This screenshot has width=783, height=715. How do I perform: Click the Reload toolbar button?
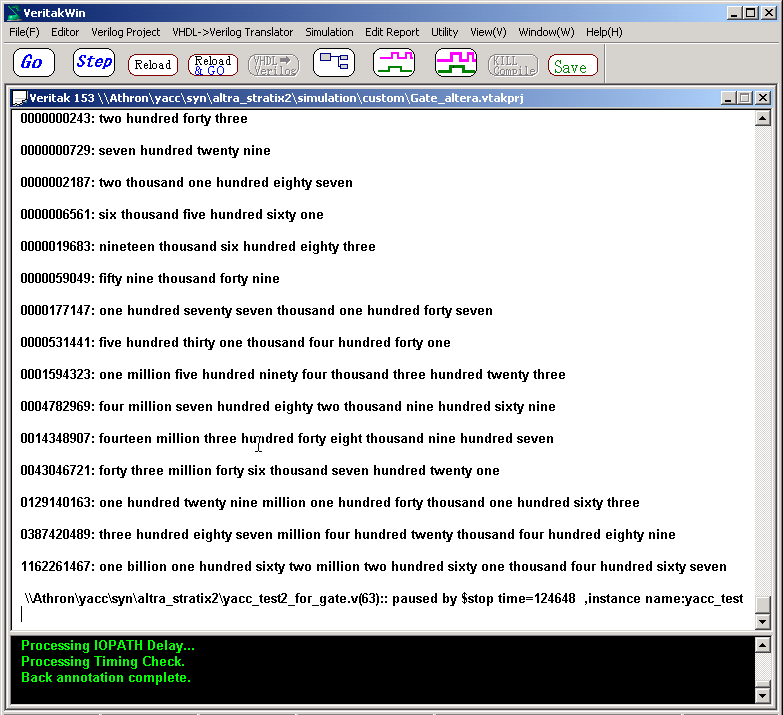pyautogui.click(x=153, y=65)
